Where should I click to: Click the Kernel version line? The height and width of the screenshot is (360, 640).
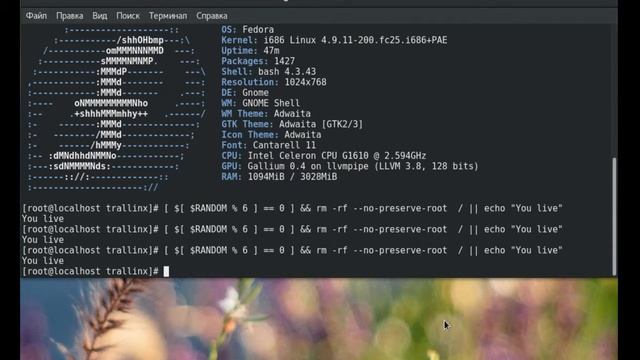click(x=334, y=40)
